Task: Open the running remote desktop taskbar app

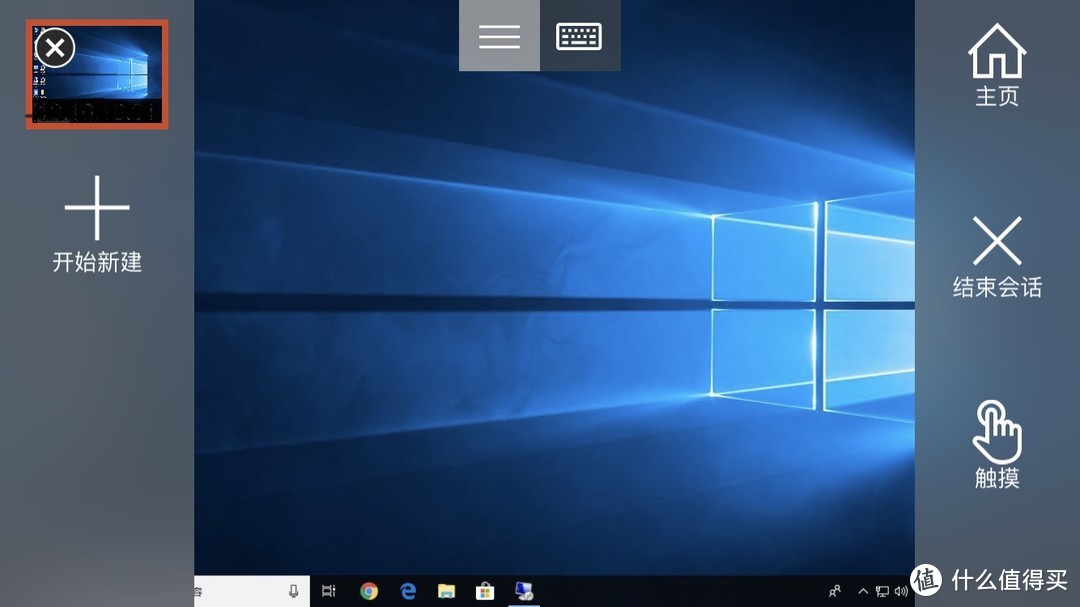Action: pos(523,591)
